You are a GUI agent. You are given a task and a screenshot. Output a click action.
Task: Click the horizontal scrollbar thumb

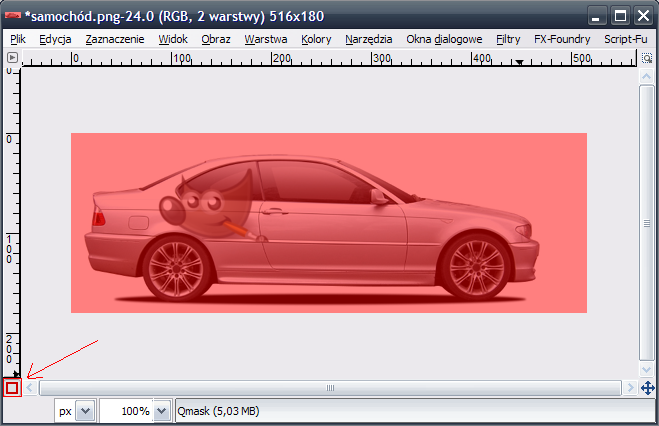point(329,387)
